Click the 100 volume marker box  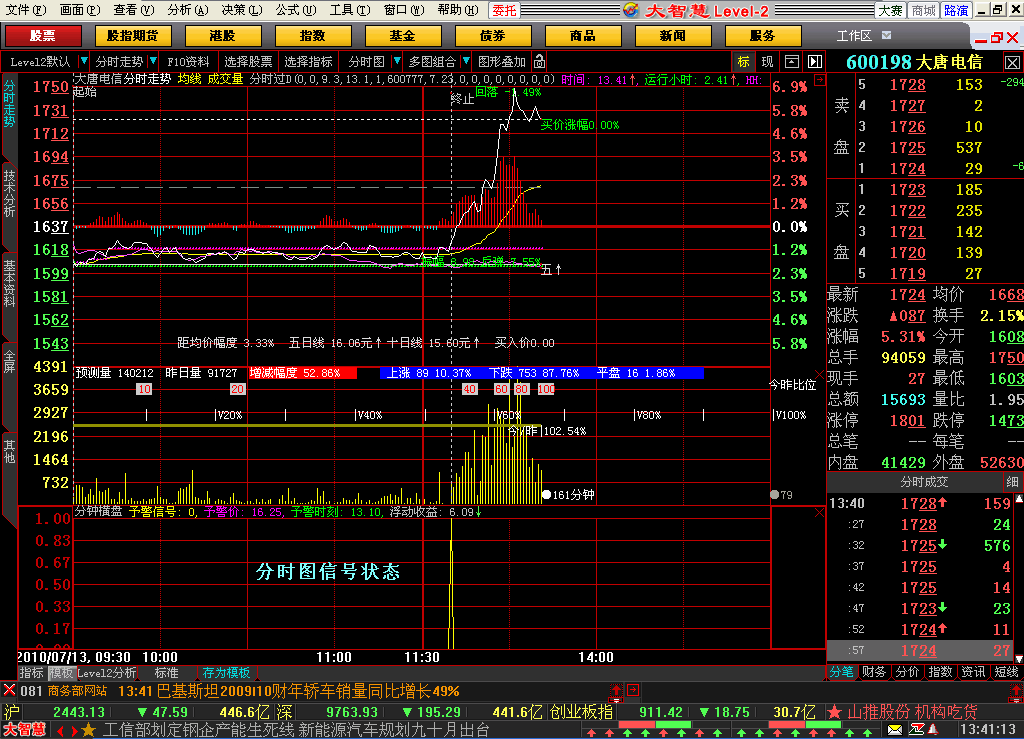pos(546,389)
